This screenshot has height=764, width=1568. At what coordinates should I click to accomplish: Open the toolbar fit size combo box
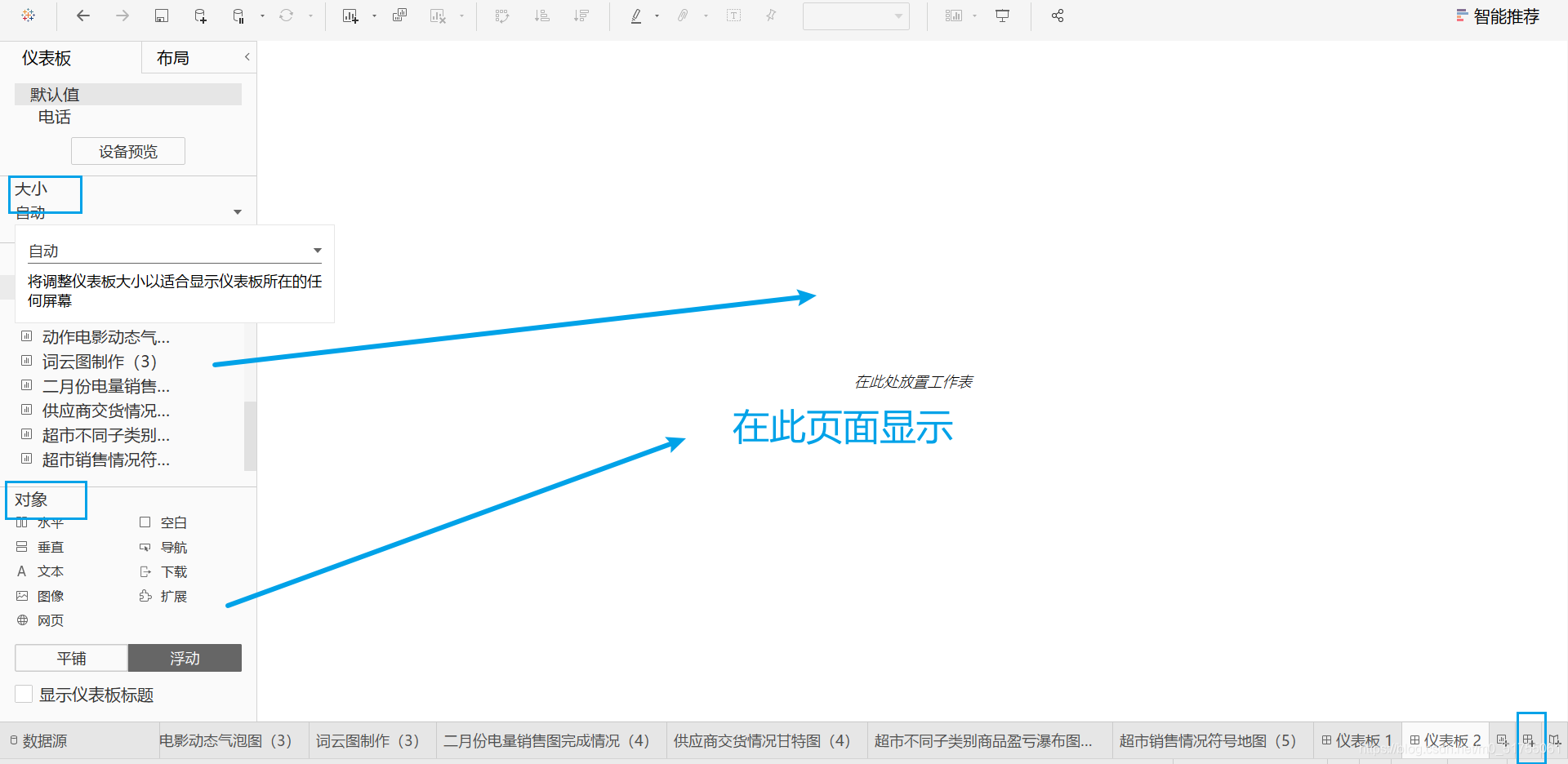coord(856,16)
